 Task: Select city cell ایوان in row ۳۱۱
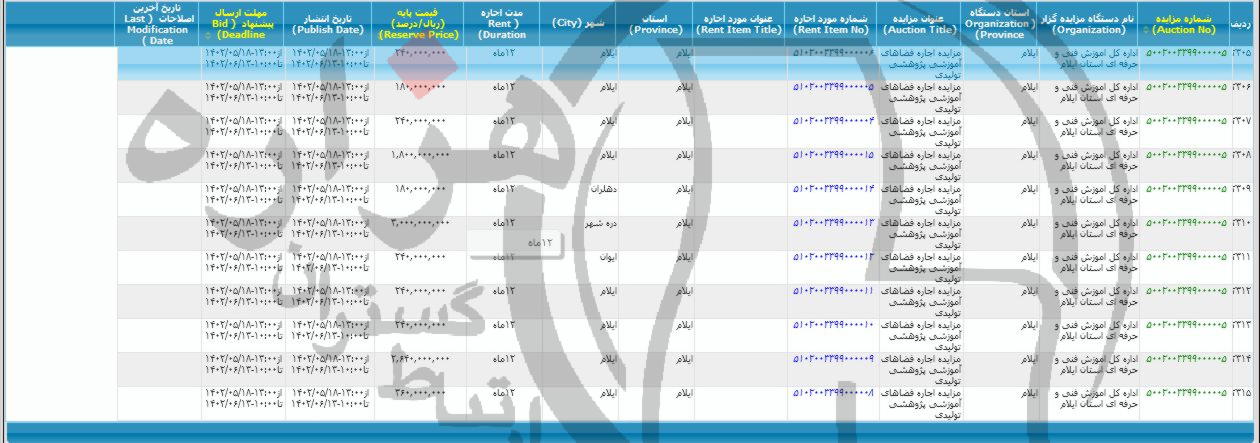point(608,256)
